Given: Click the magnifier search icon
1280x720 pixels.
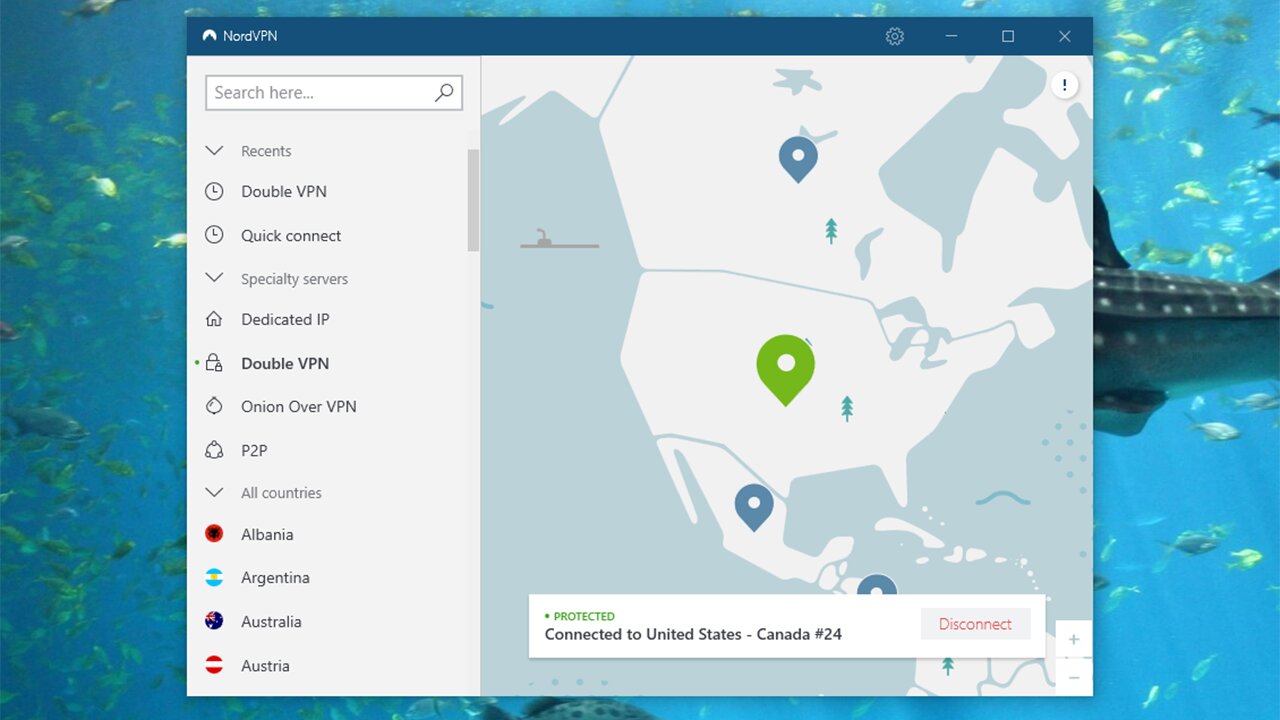Looking at the screenshot, I should click(x=444, y=93).
